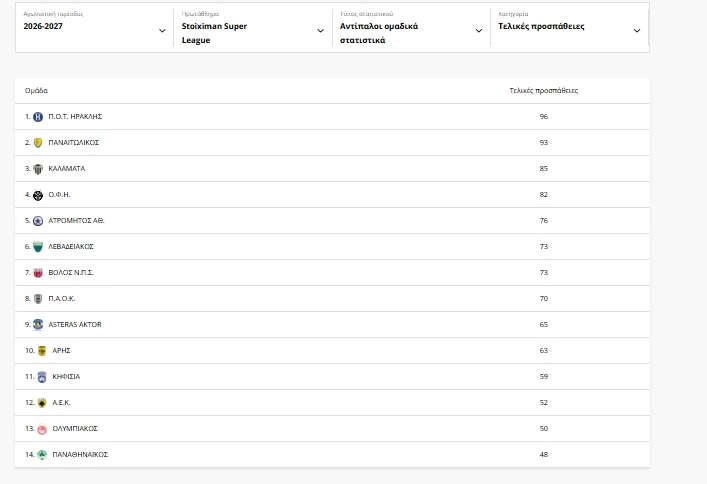Open the Τελικές προσπάθειες category dropdown
The image size is (707, 484).
click(569, 27)
